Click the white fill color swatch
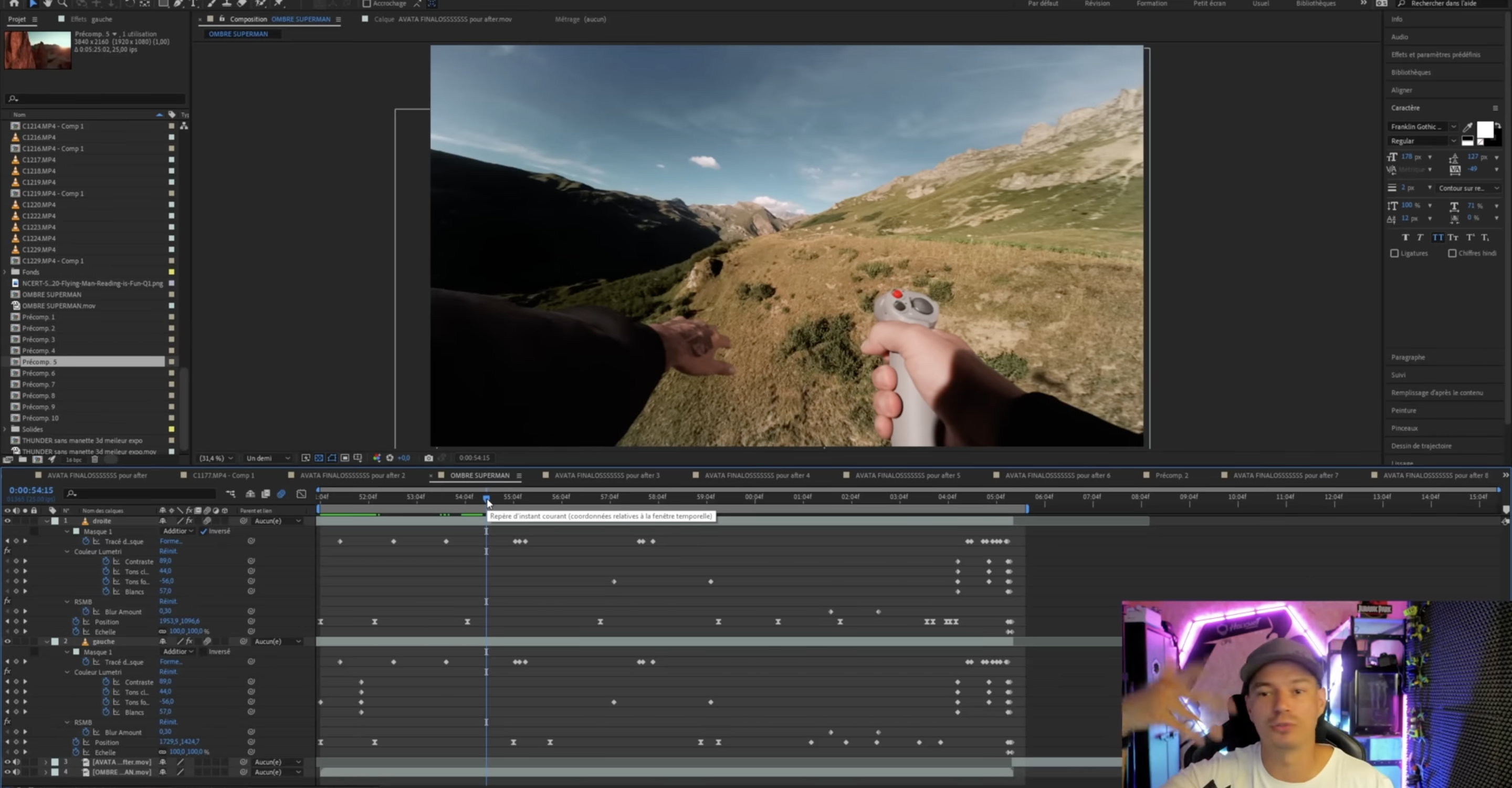The image size is (1512, 788). coord(1484,130)
